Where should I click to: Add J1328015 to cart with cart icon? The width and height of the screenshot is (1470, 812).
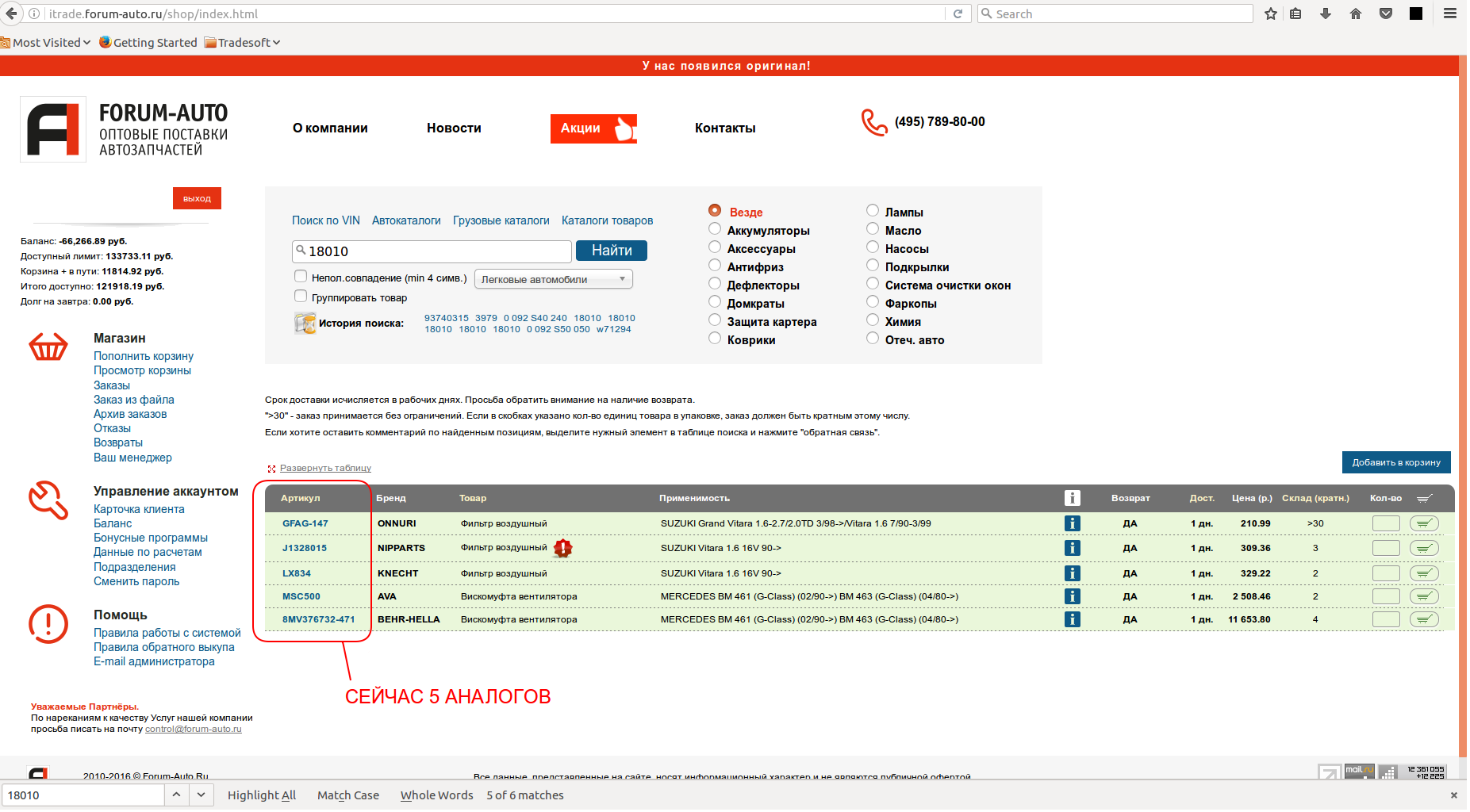pyautogui.click(x=1424, y=548)
